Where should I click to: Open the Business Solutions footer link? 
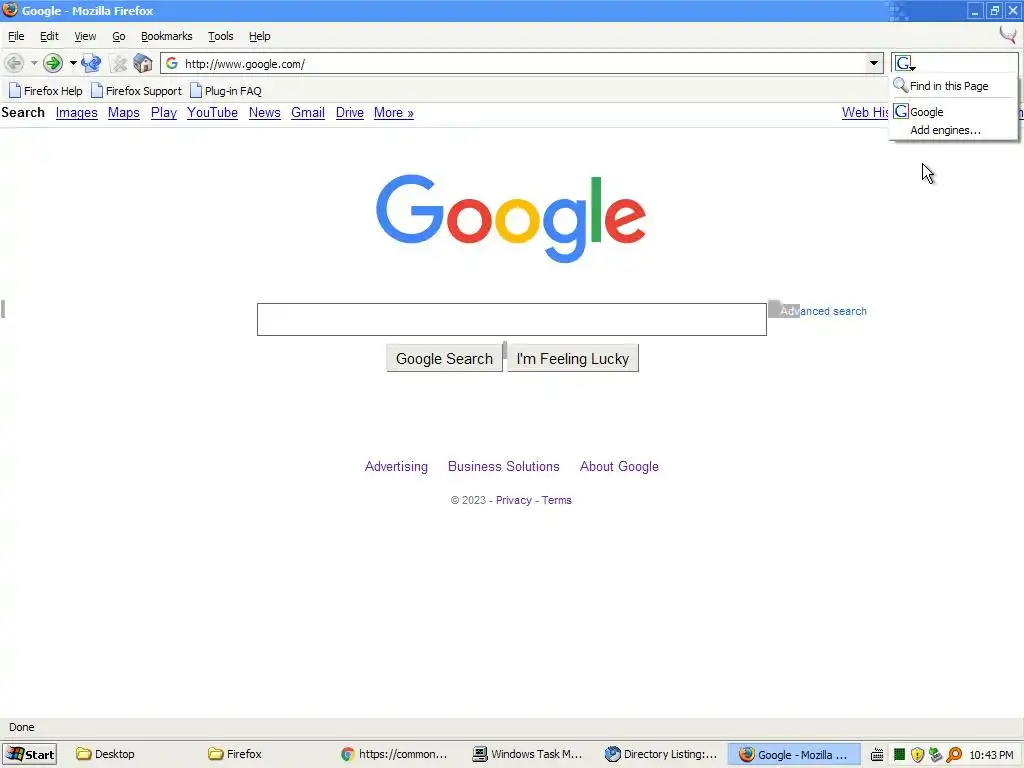[504, 466]
